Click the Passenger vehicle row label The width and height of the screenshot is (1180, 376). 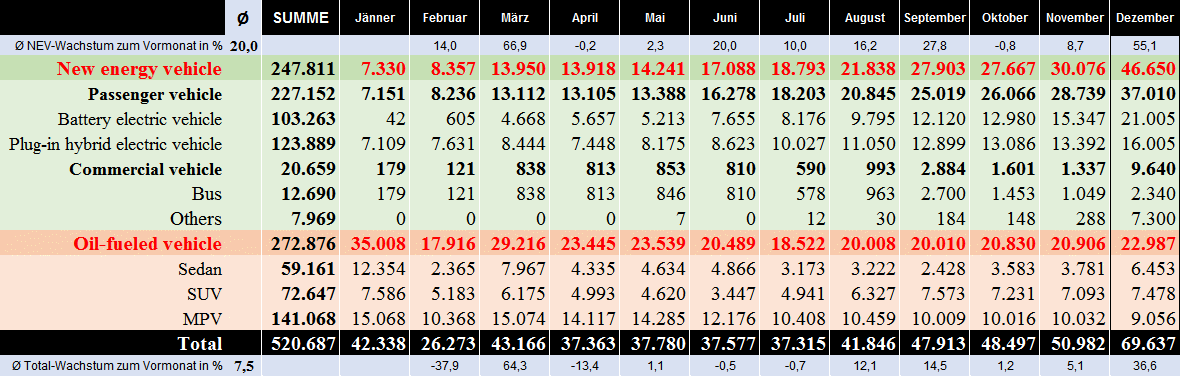coord(155,95)
